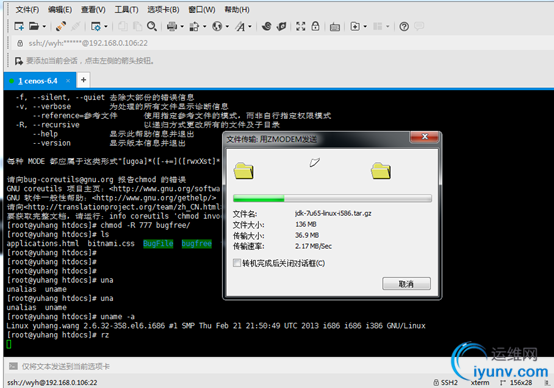Viewport: 554px width, 388px height.
Task: Click the Lock screen padlock icon
Action: tap(315, 26)
